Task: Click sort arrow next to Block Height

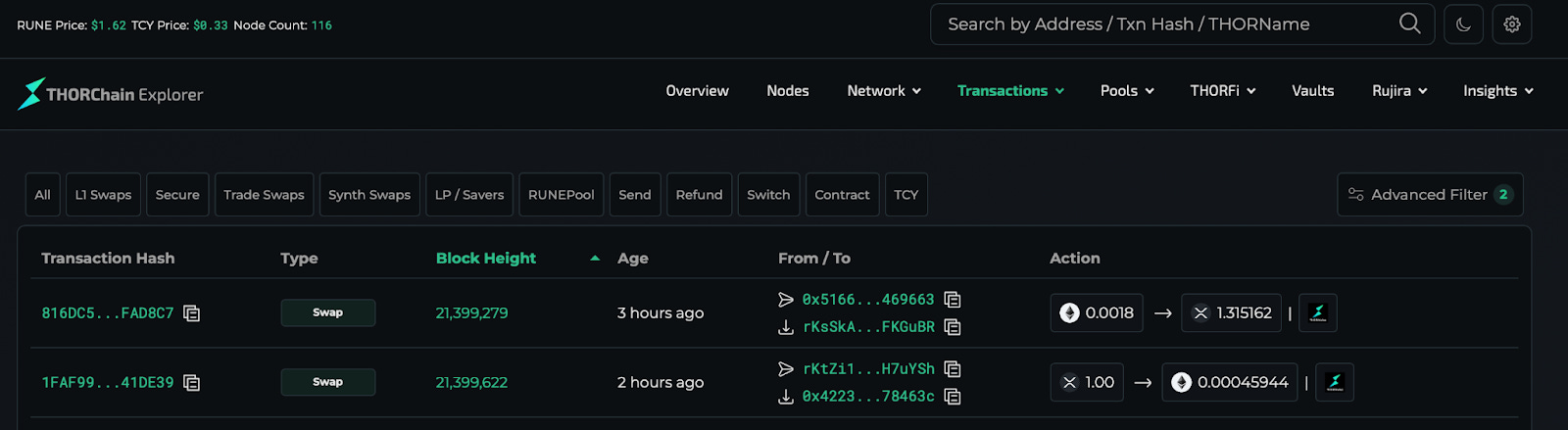Action: pyautogui.click(x=595, y=259)
